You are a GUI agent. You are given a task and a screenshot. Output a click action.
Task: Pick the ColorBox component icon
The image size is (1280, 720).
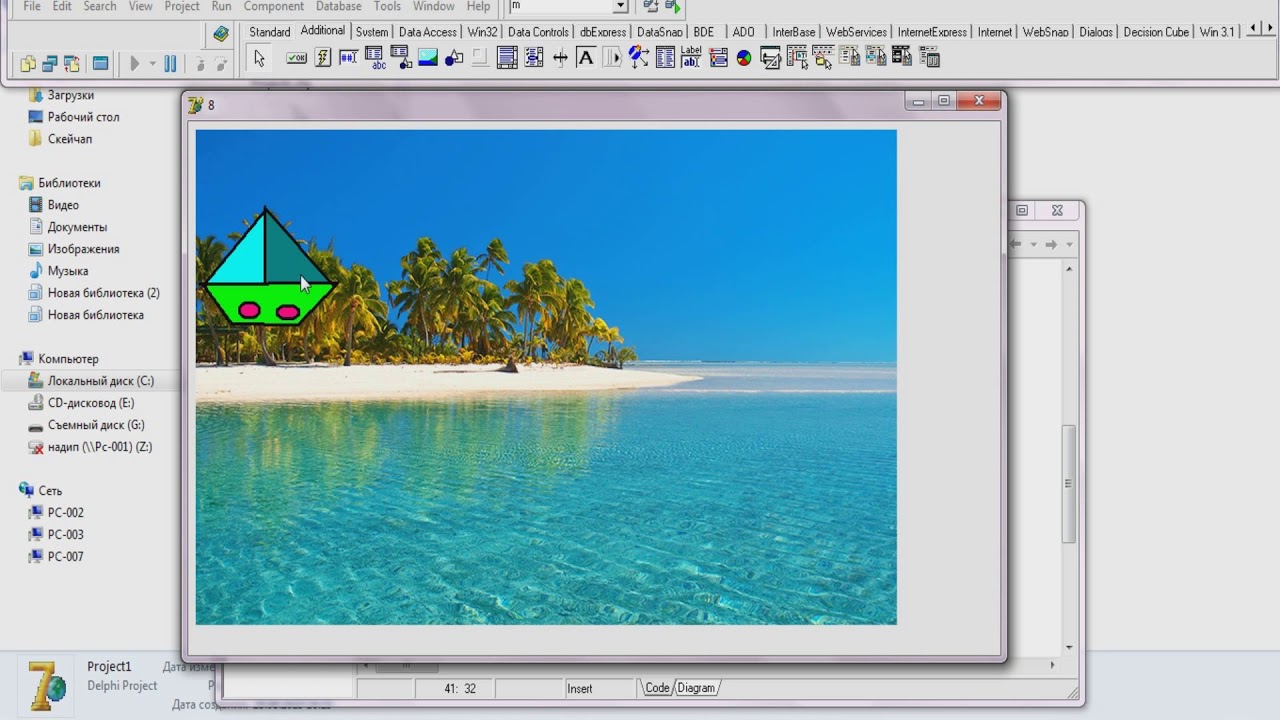718,58
